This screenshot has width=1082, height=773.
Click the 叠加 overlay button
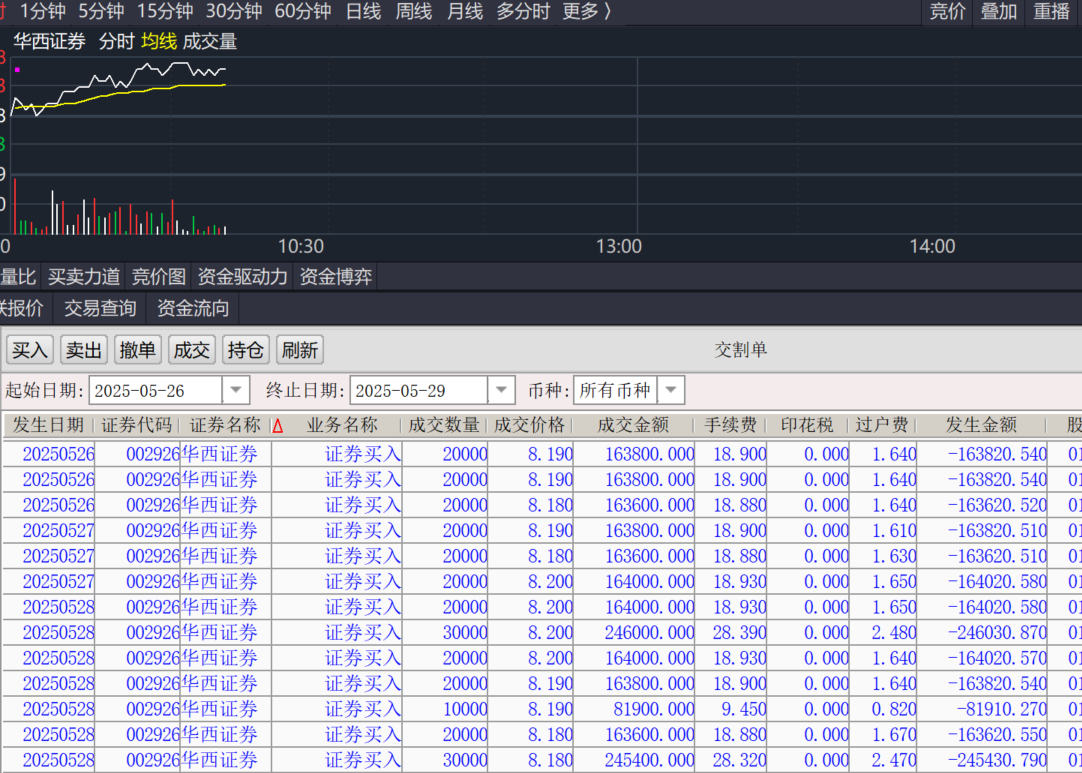999,11
